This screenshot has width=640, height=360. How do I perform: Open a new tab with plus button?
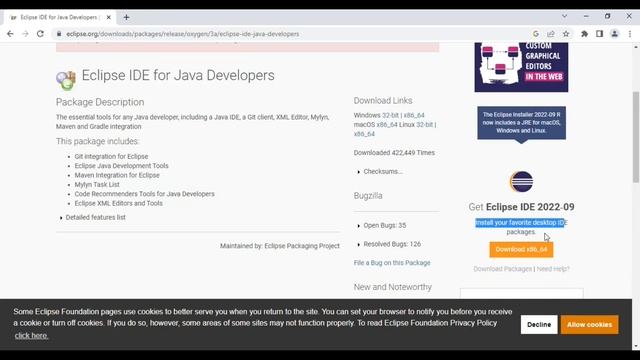[x=127, y=17]
